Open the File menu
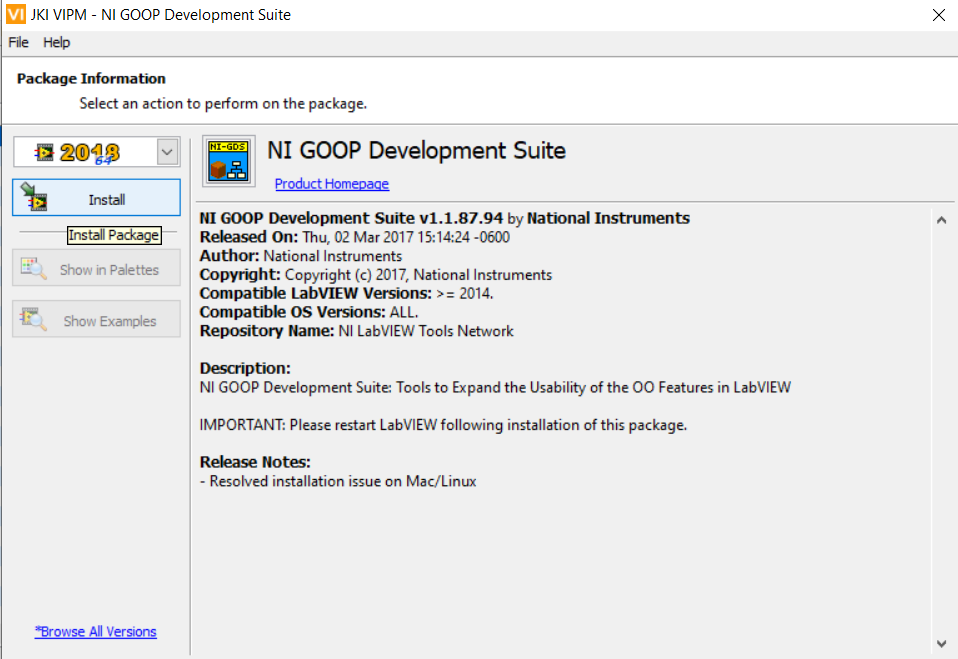Viewport: 958px width, 659px height. (x=18, y=42)
